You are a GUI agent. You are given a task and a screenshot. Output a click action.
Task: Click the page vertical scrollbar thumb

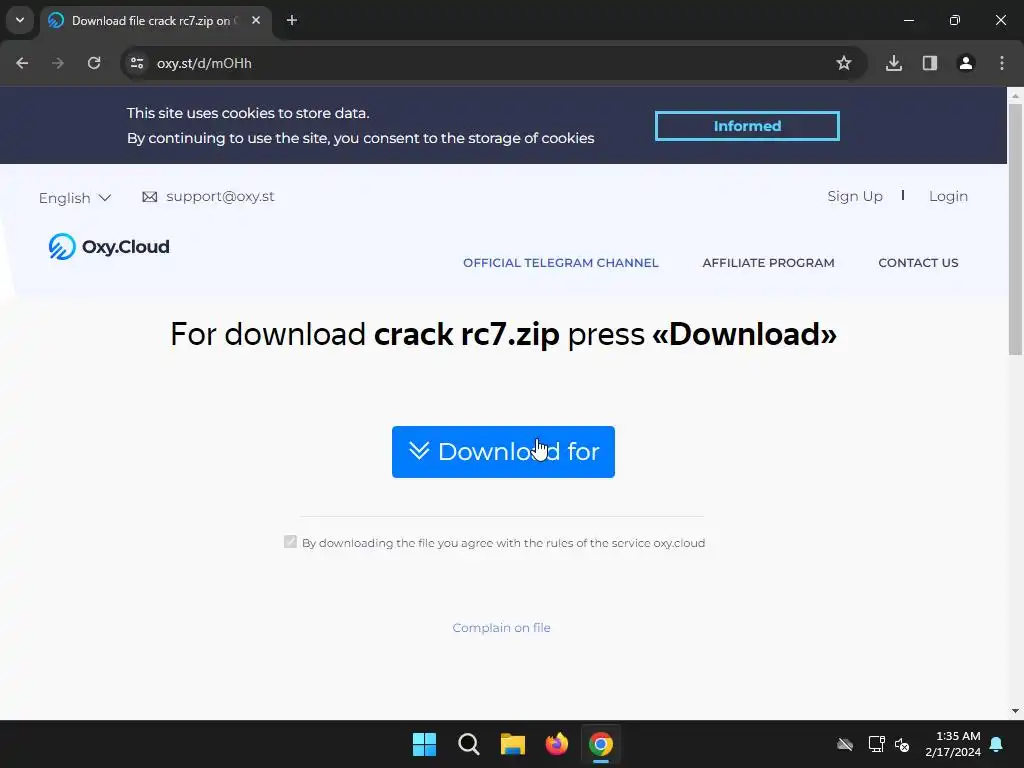(x=1015, y=229)
